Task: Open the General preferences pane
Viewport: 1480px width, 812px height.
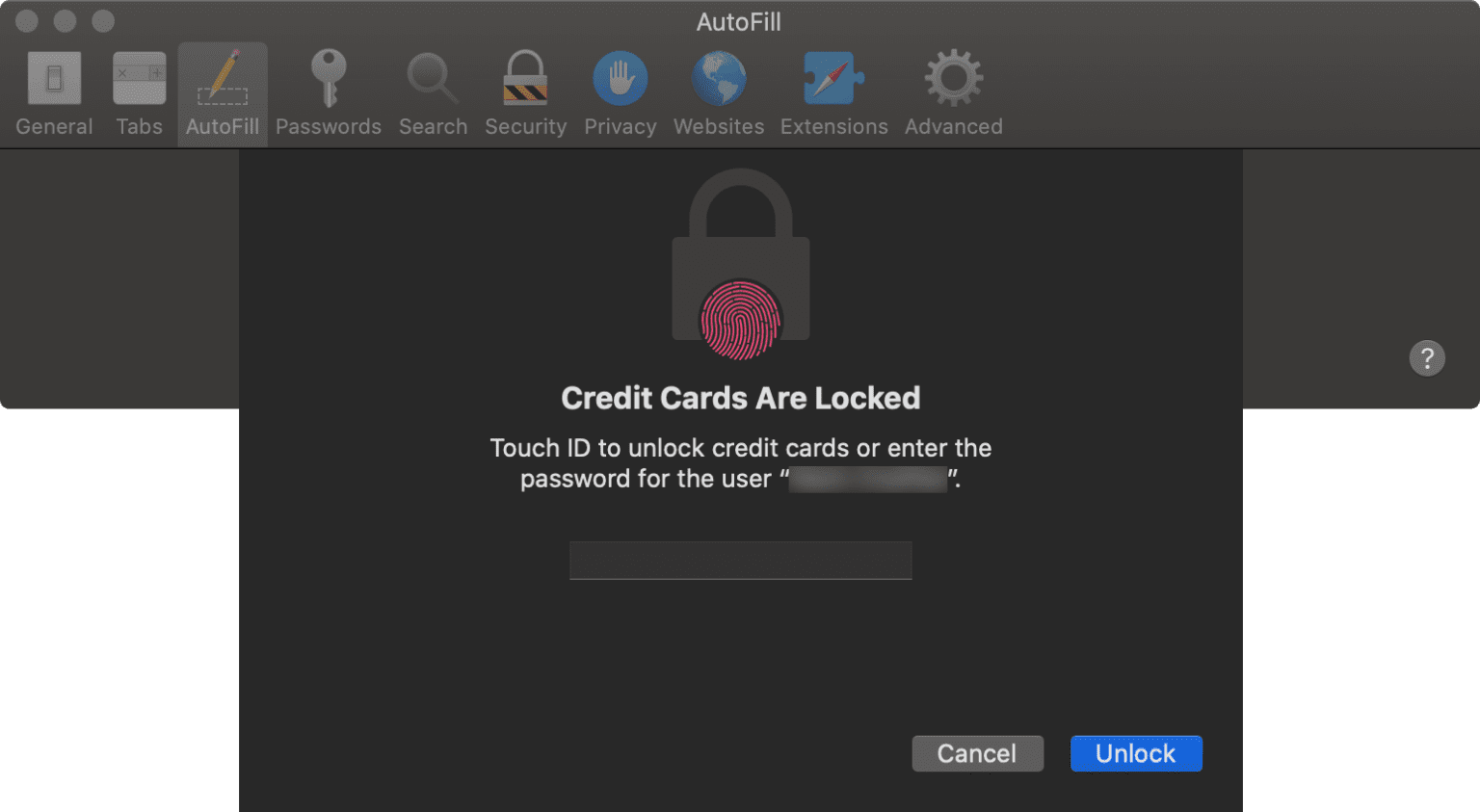Action: (x=54, y=92)
